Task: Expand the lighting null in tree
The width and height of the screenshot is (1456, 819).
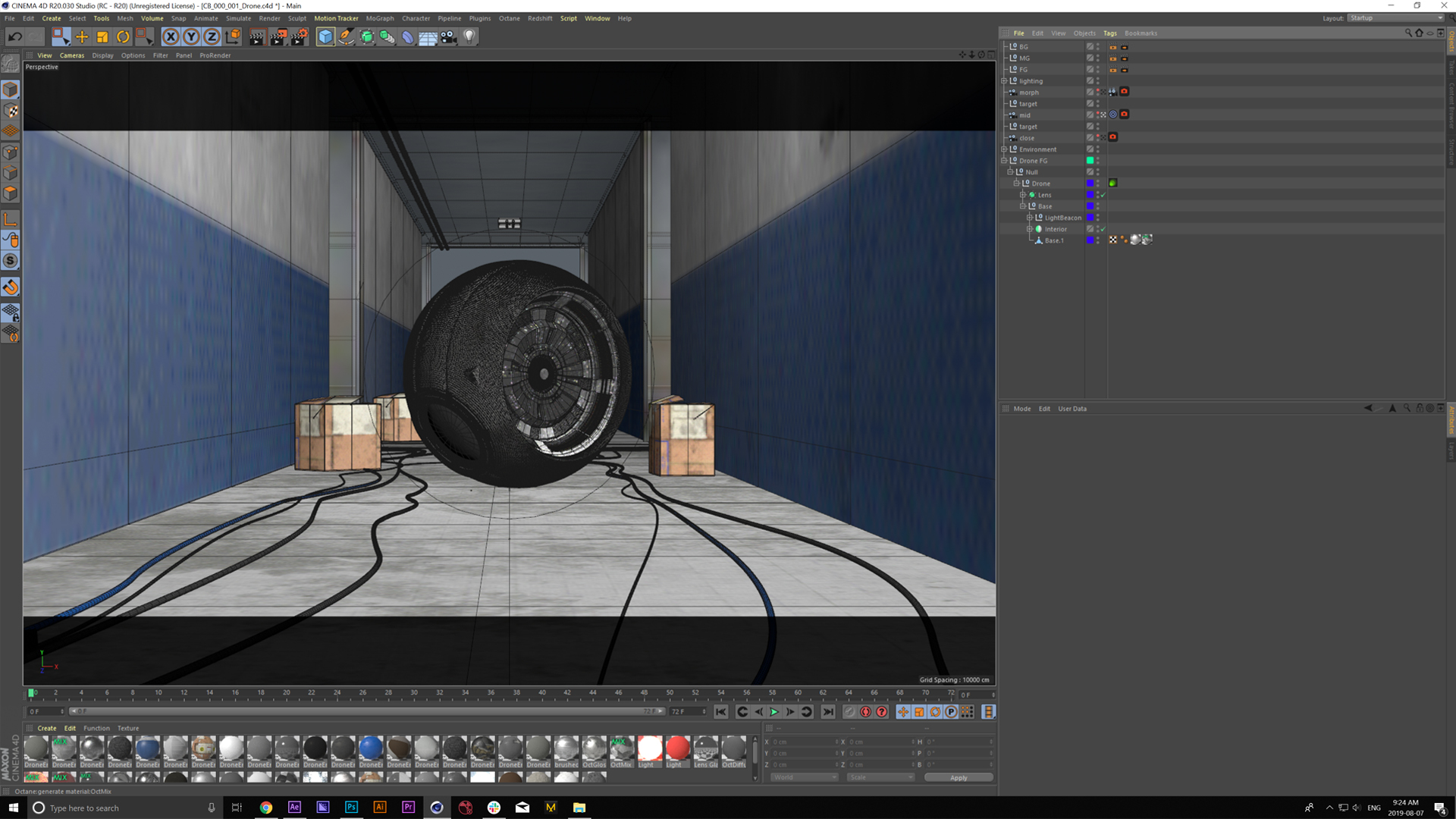Action: coord(1004,81)
